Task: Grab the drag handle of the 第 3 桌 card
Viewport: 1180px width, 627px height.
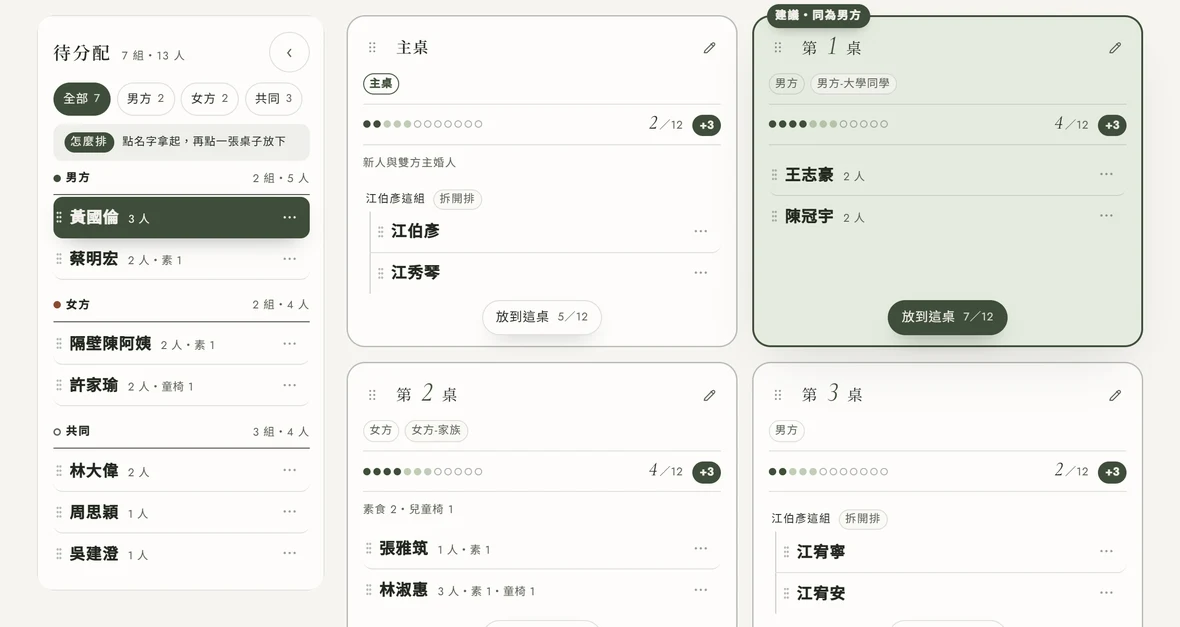Action: (x=777, y=394)
